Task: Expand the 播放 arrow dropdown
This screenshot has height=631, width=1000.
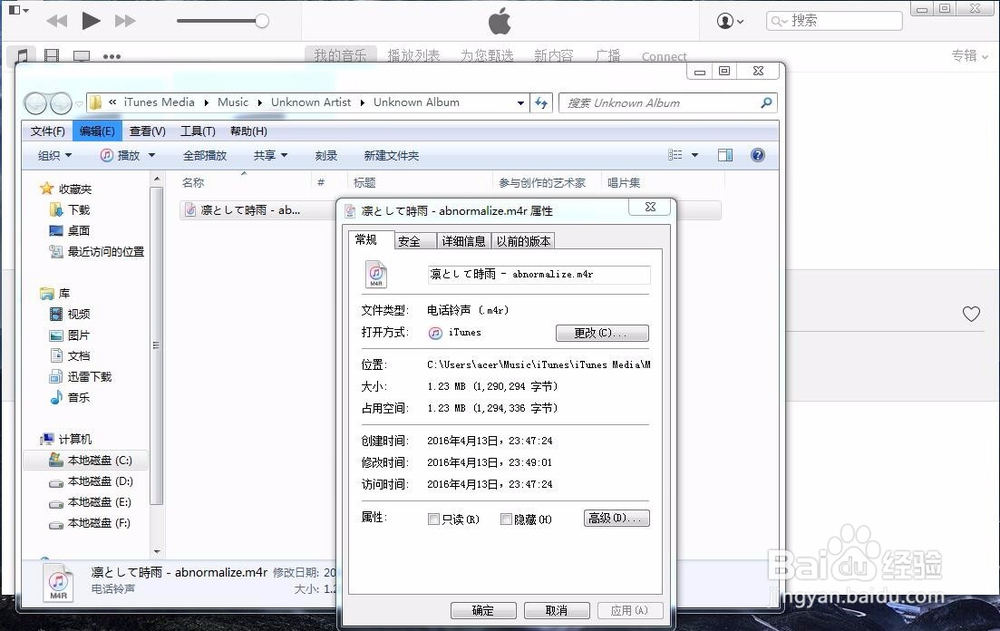Action: coord(152,156)
